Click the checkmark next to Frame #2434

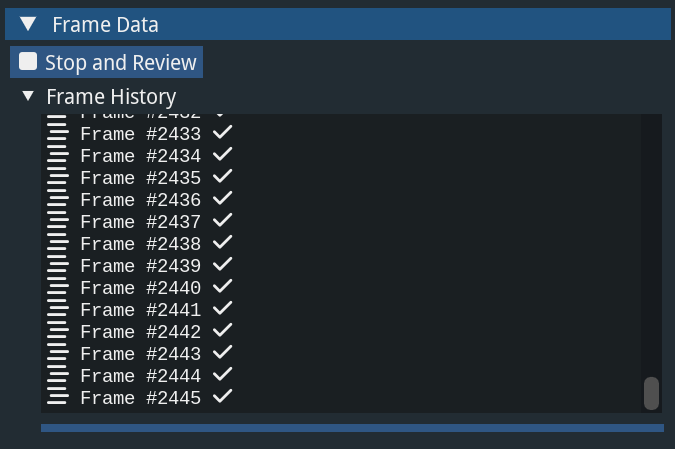223,155
